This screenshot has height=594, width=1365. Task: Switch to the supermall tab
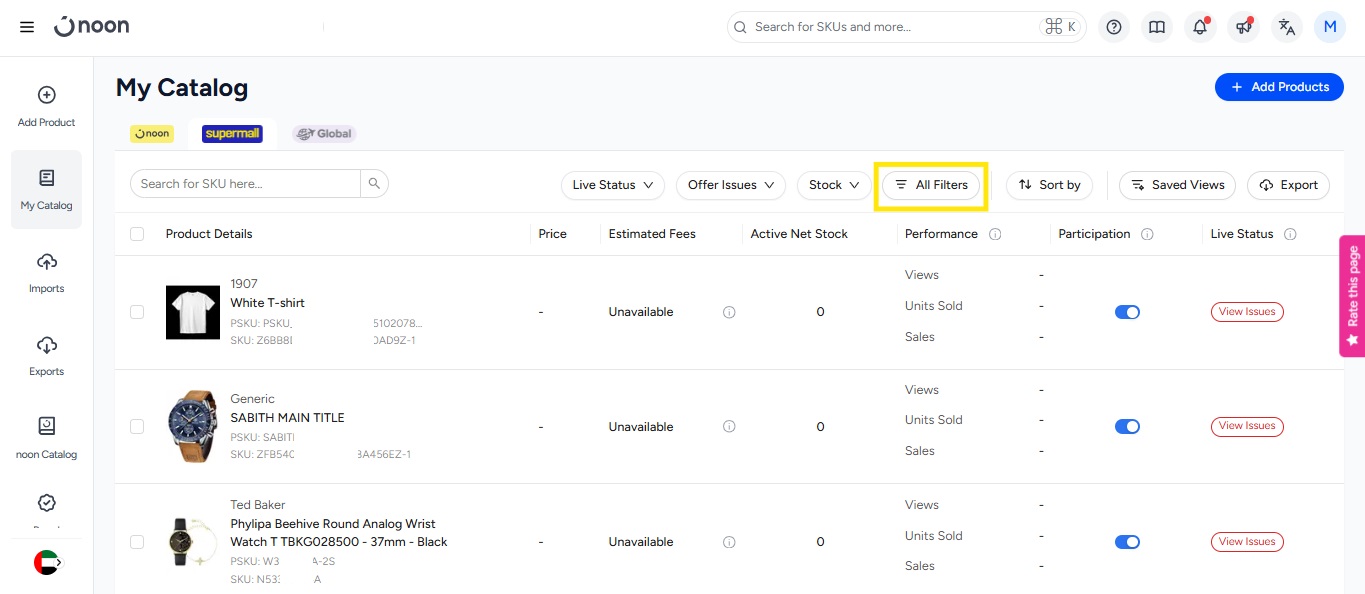click(232, 133)
